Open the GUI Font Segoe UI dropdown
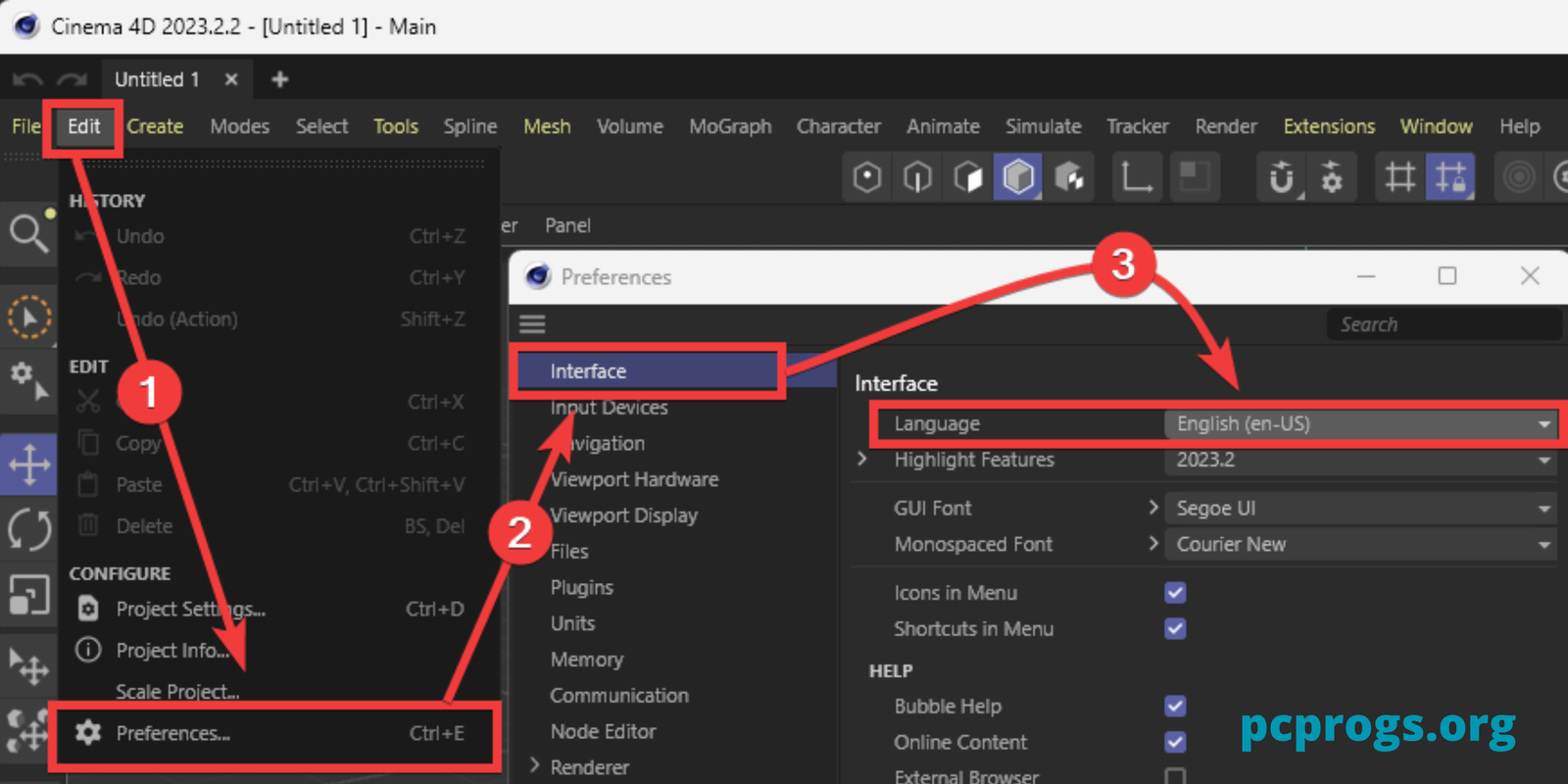 click(x=1361, y=508)
